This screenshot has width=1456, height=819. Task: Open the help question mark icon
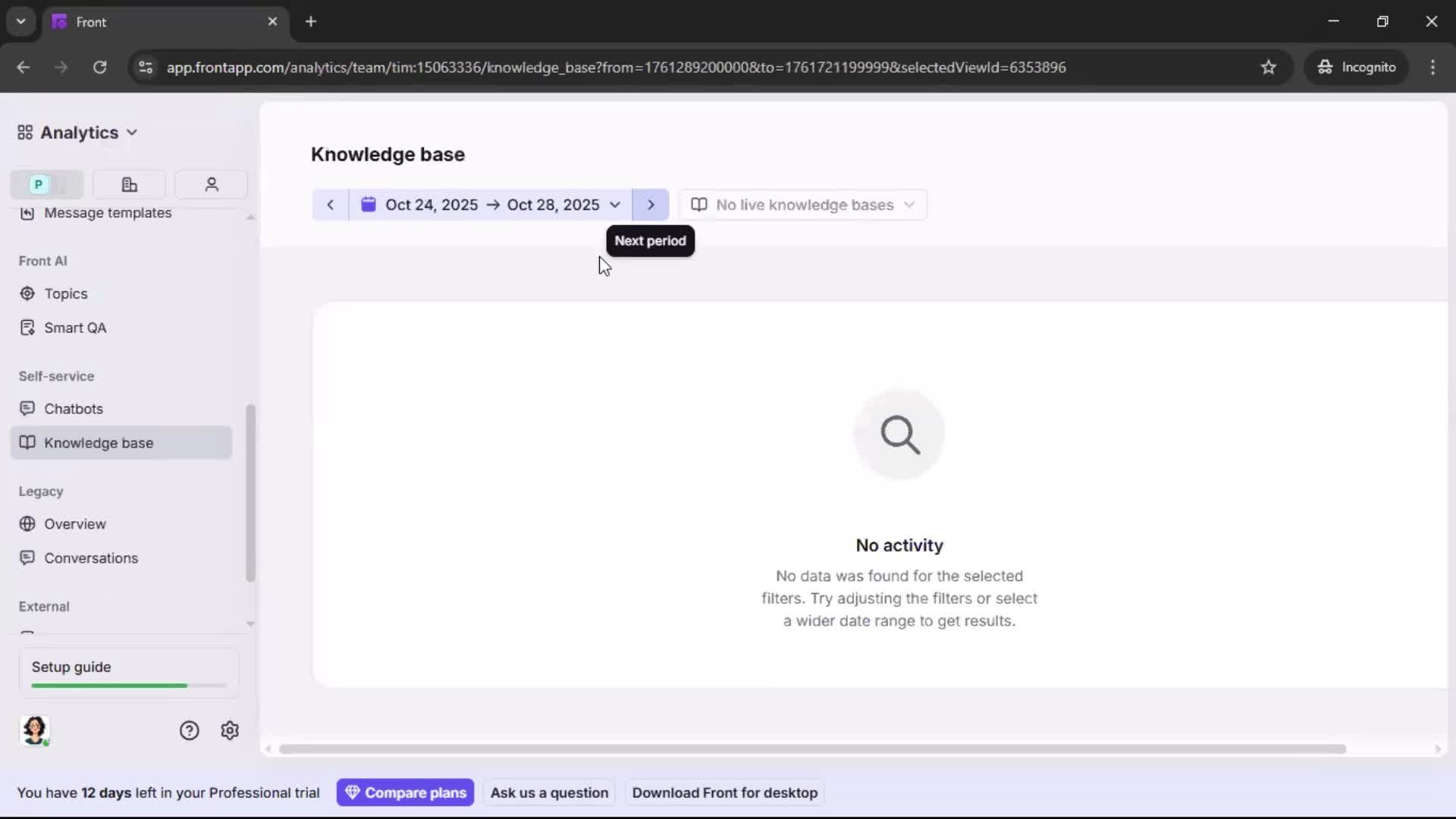coord(189,730)
